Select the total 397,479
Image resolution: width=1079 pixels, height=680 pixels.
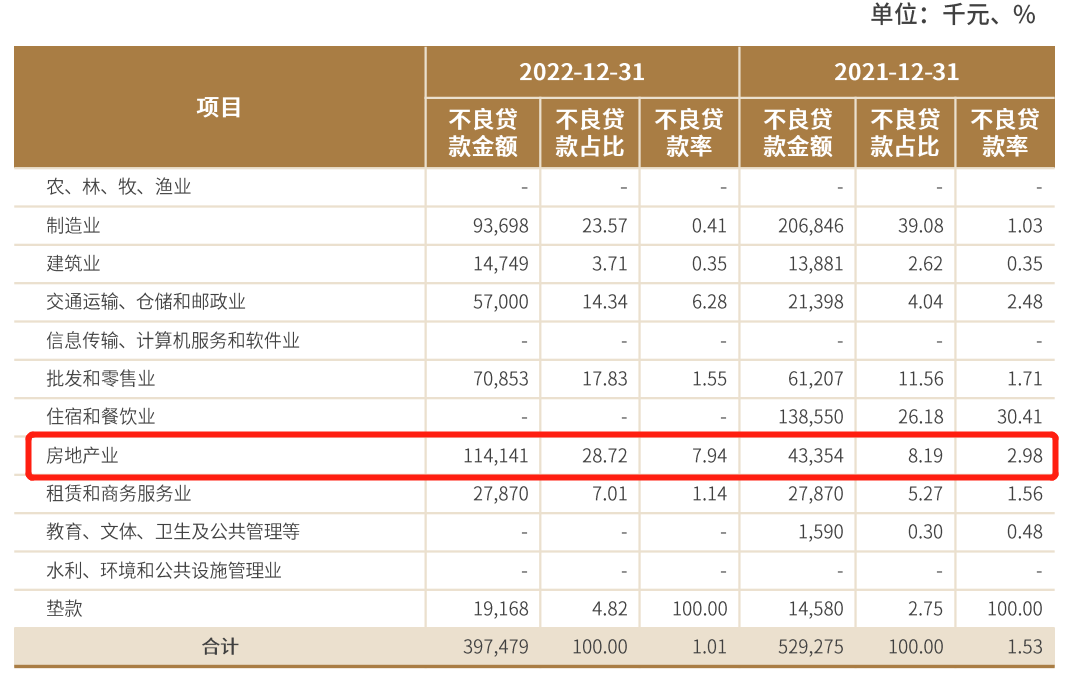pyautogui.click(x=495, y=647)
